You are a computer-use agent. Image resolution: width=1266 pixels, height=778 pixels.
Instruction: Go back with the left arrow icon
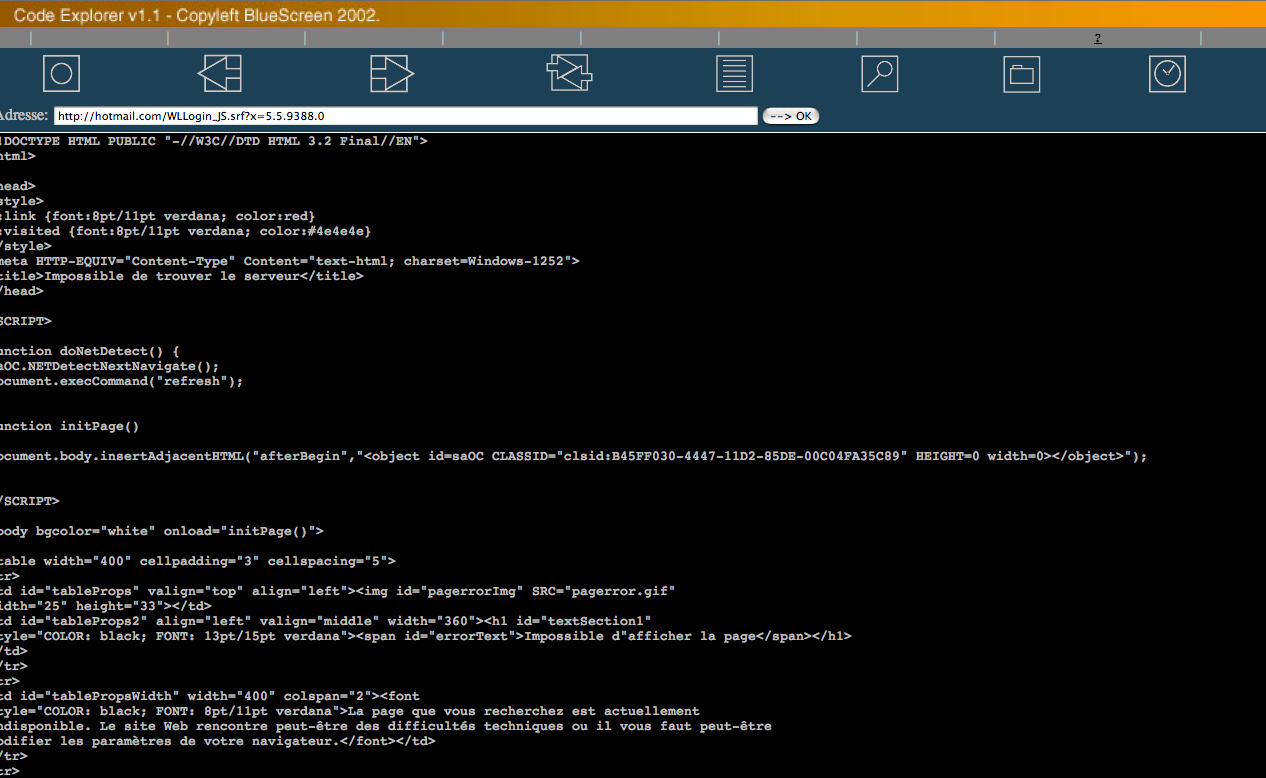tap(219, 74)
